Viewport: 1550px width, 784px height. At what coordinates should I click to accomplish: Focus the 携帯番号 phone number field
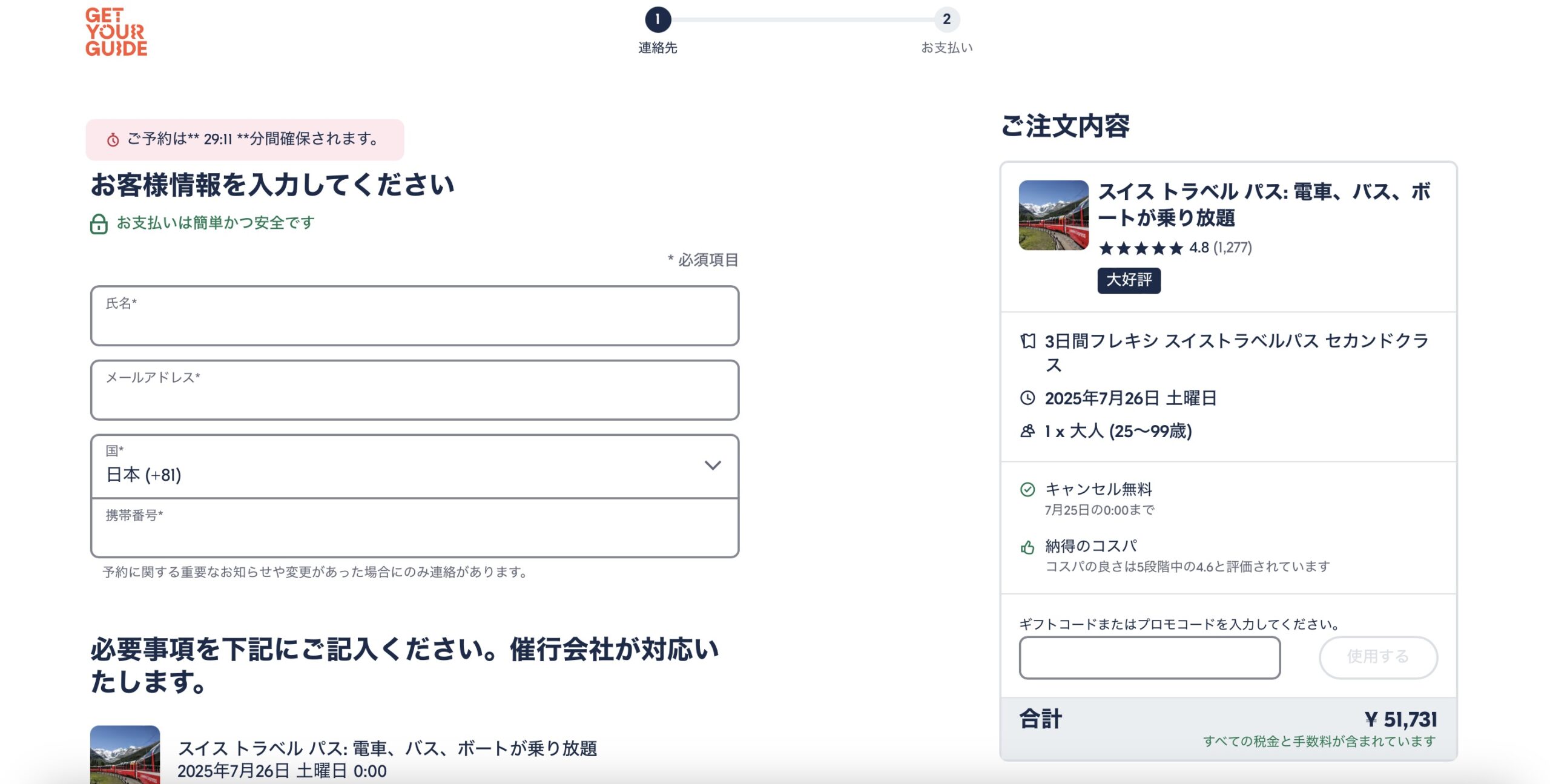pos(415,527)
